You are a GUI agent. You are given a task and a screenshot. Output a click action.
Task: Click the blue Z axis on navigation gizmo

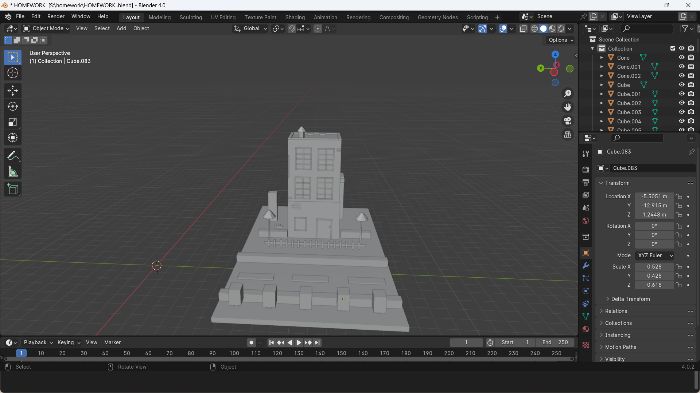[555, 54]
